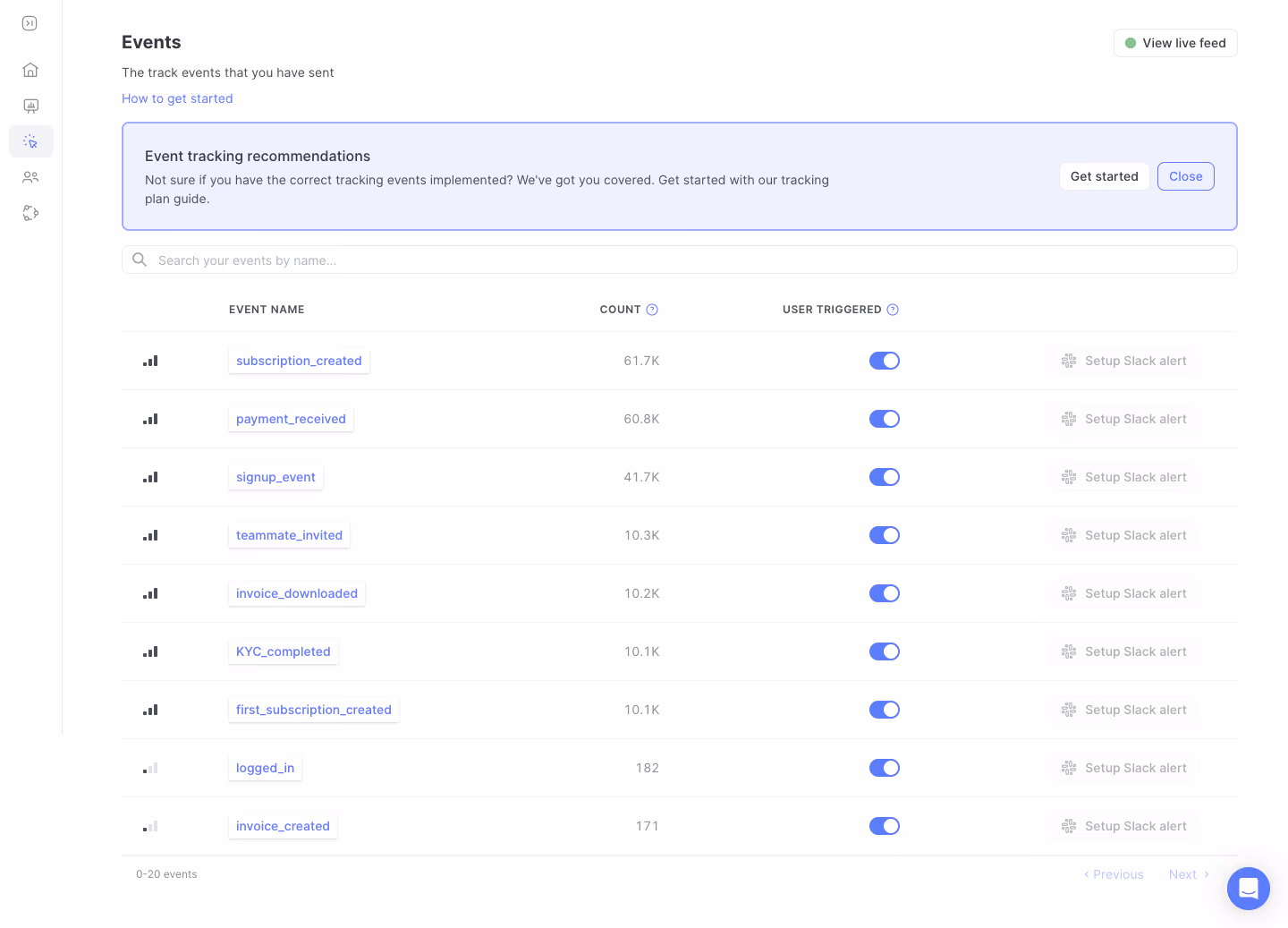
Task: Click the volume bars icon for invoice_created
Action: (x=150, y=826)
